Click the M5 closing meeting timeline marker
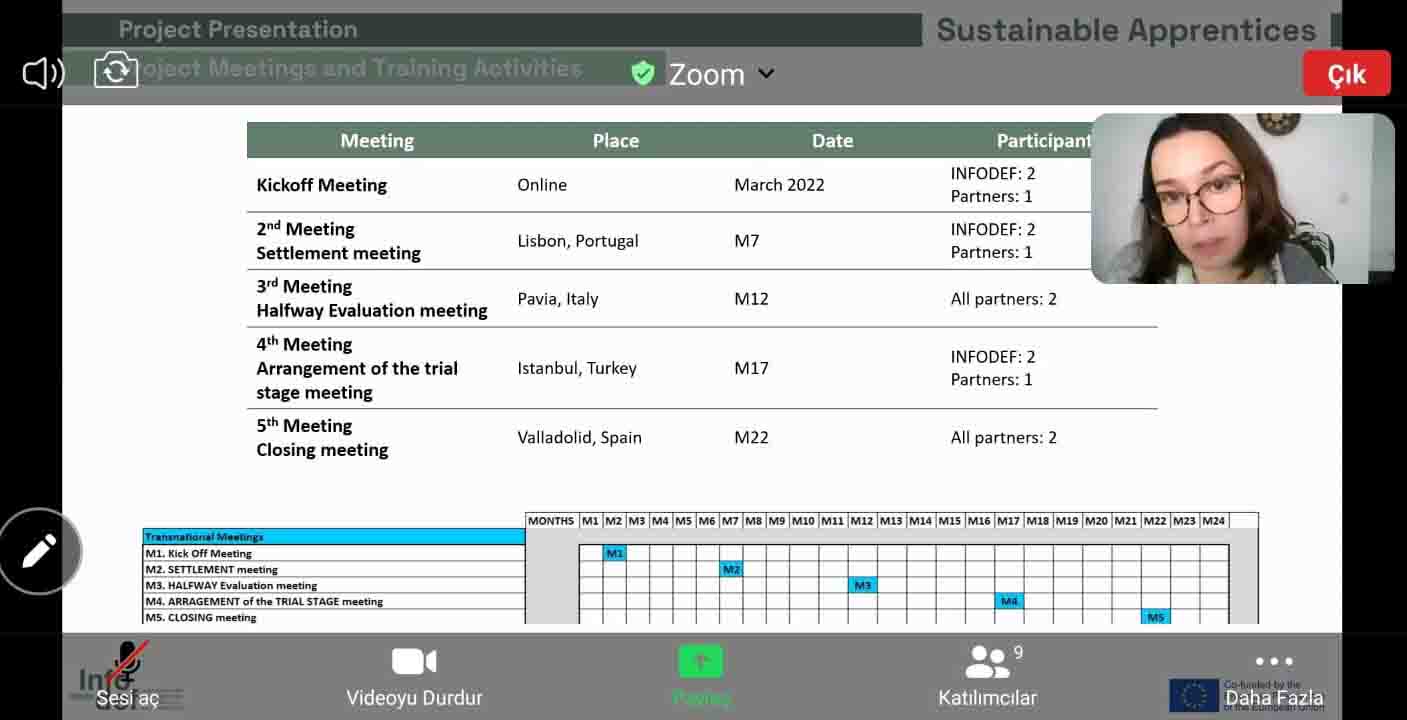1407x720 pixels. [1155, 617]
